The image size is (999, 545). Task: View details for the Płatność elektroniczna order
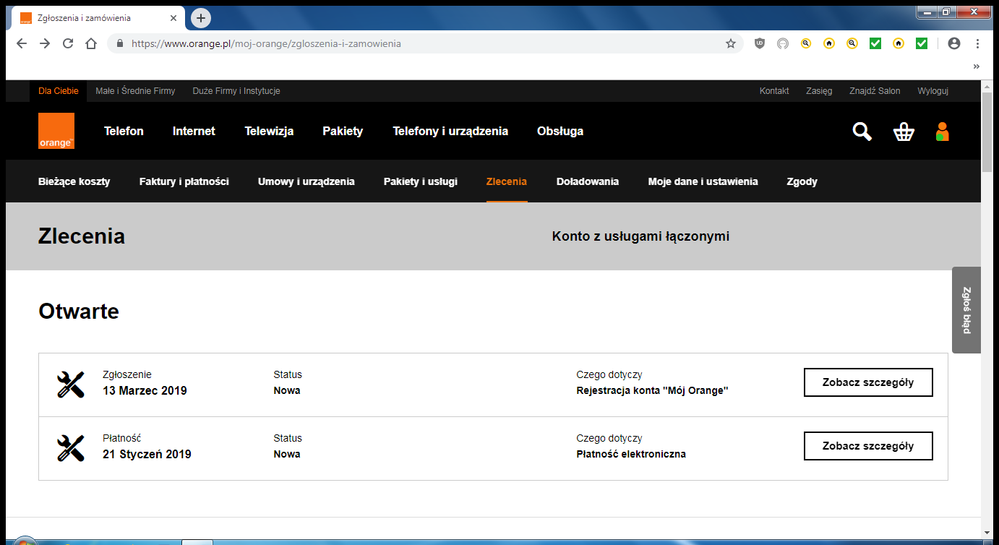pos(867,446)
